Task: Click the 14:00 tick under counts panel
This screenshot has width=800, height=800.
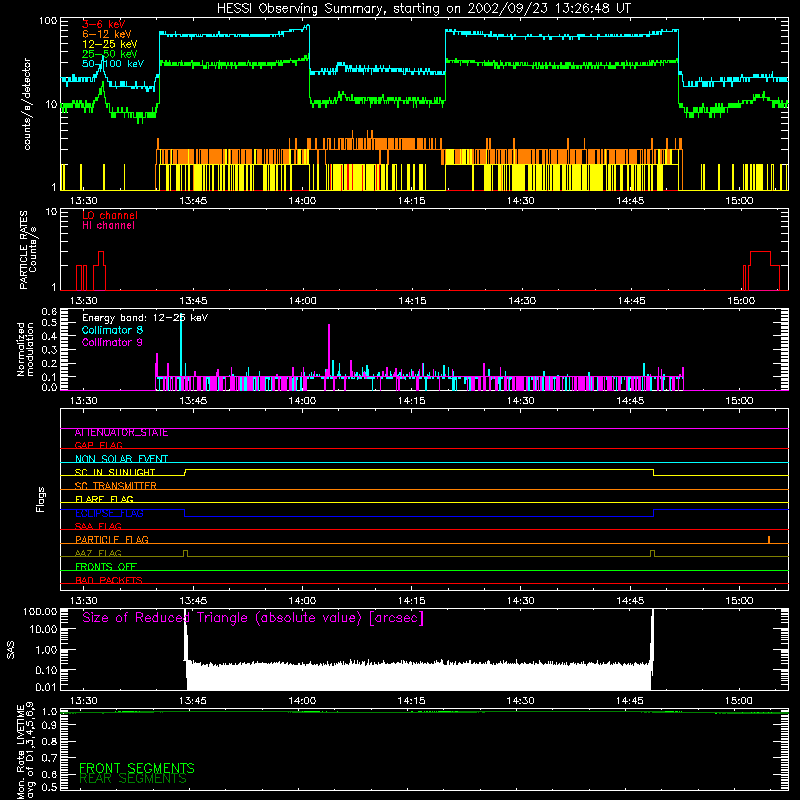Action: tap(302, 201)
